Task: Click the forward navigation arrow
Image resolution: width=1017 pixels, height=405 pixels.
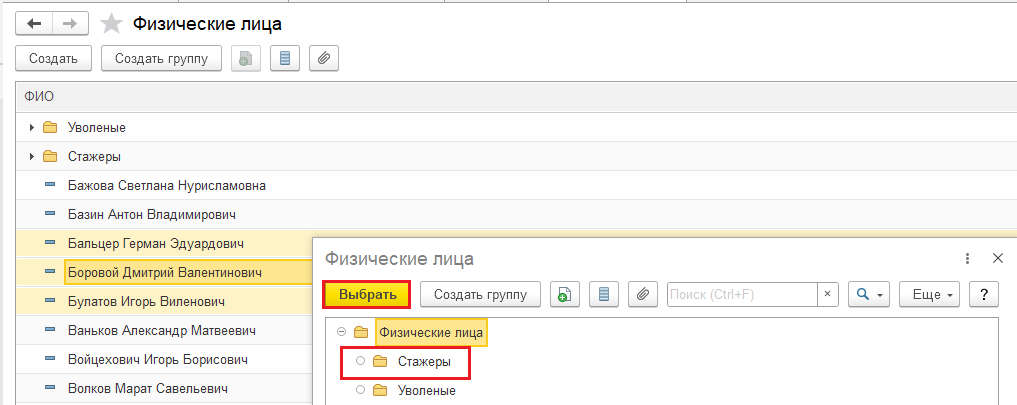Action: coord(71,23)
